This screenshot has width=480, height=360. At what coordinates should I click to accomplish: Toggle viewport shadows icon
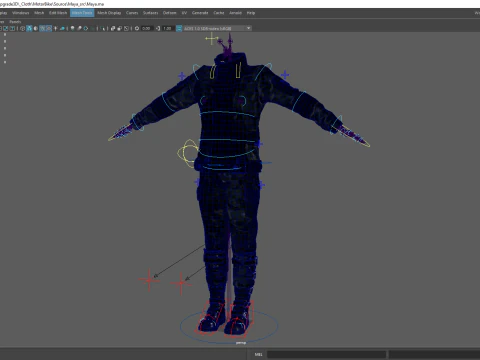point(62,28)
